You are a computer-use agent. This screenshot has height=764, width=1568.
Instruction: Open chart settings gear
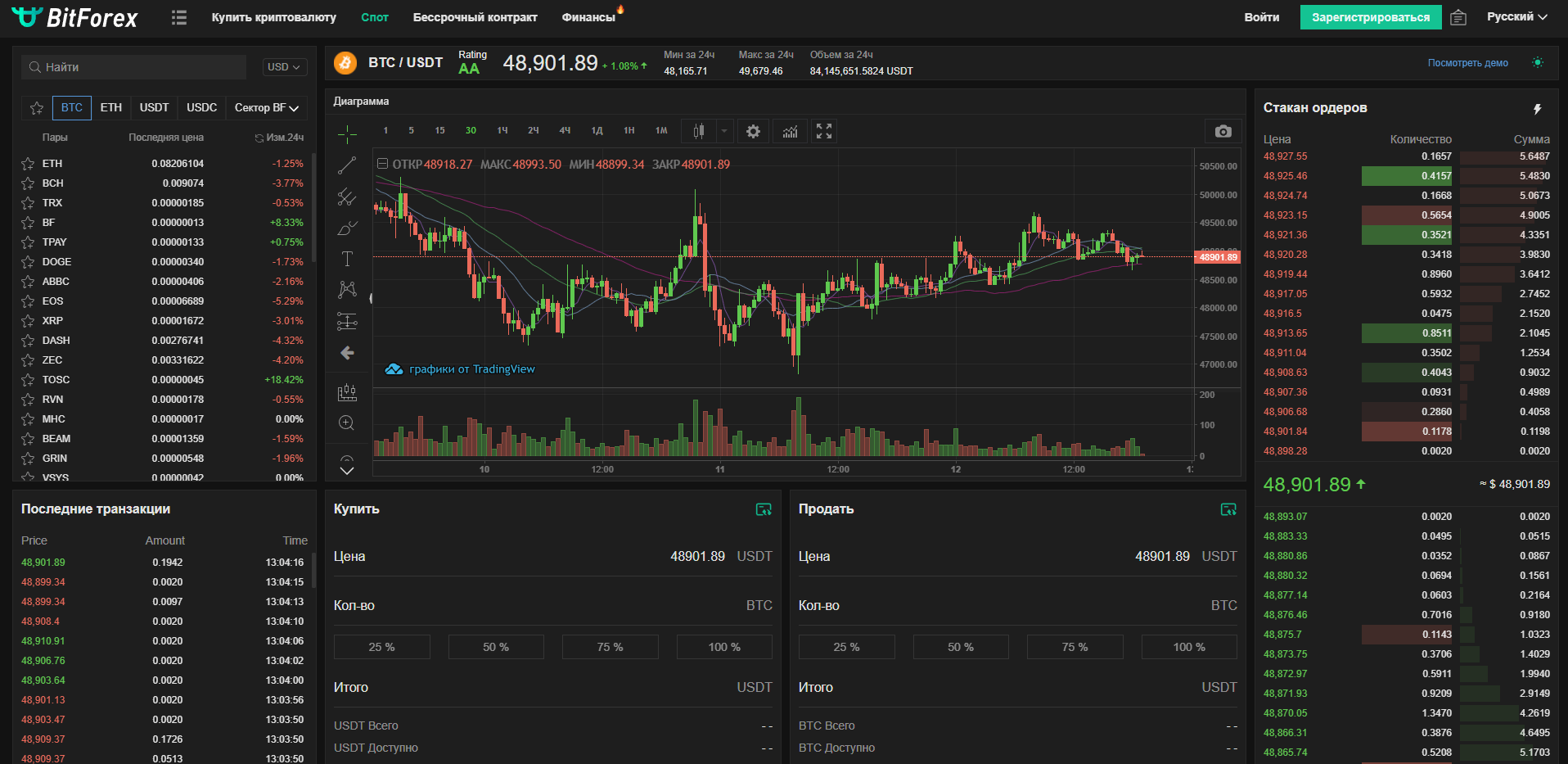[x=753, y=132]
